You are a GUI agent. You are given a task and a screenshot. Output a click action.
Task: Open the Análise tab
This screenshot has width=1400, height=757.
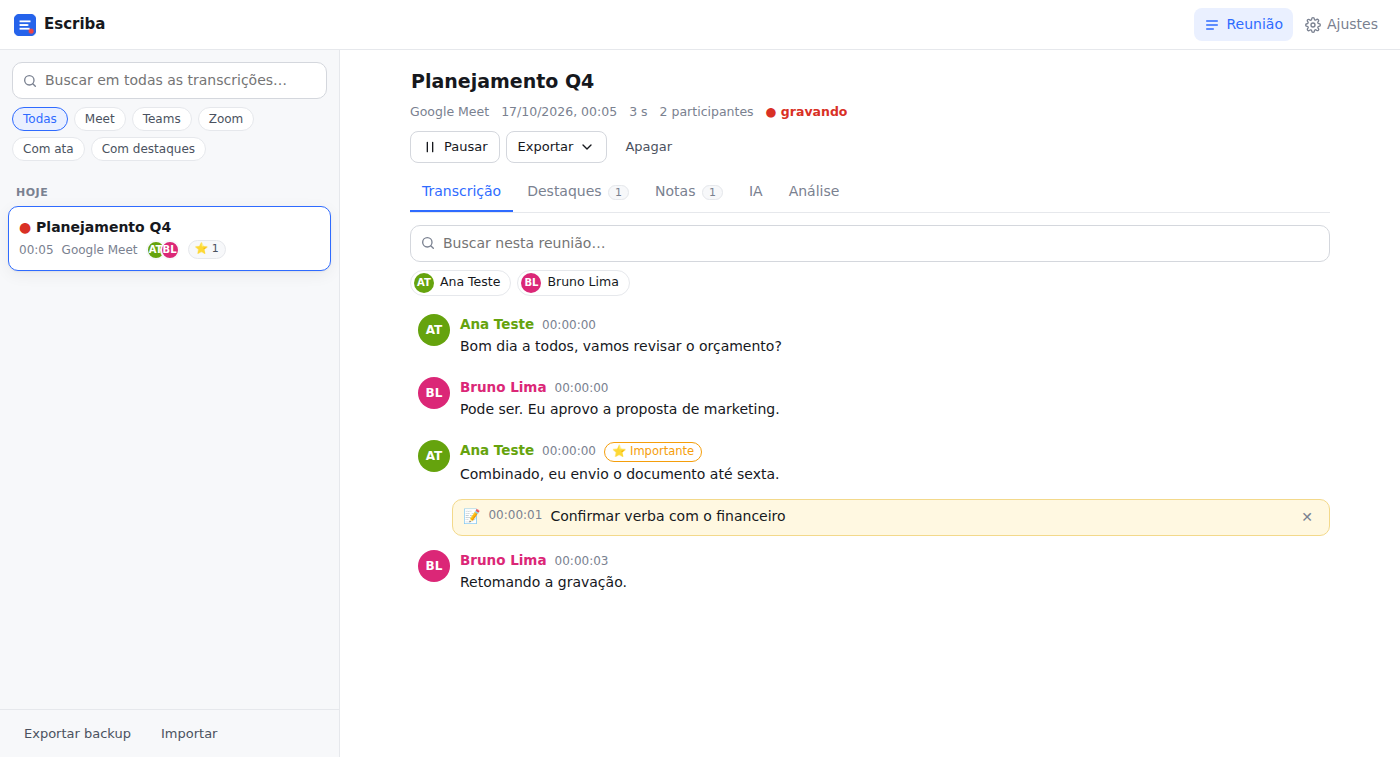click(x=814, y=191)
